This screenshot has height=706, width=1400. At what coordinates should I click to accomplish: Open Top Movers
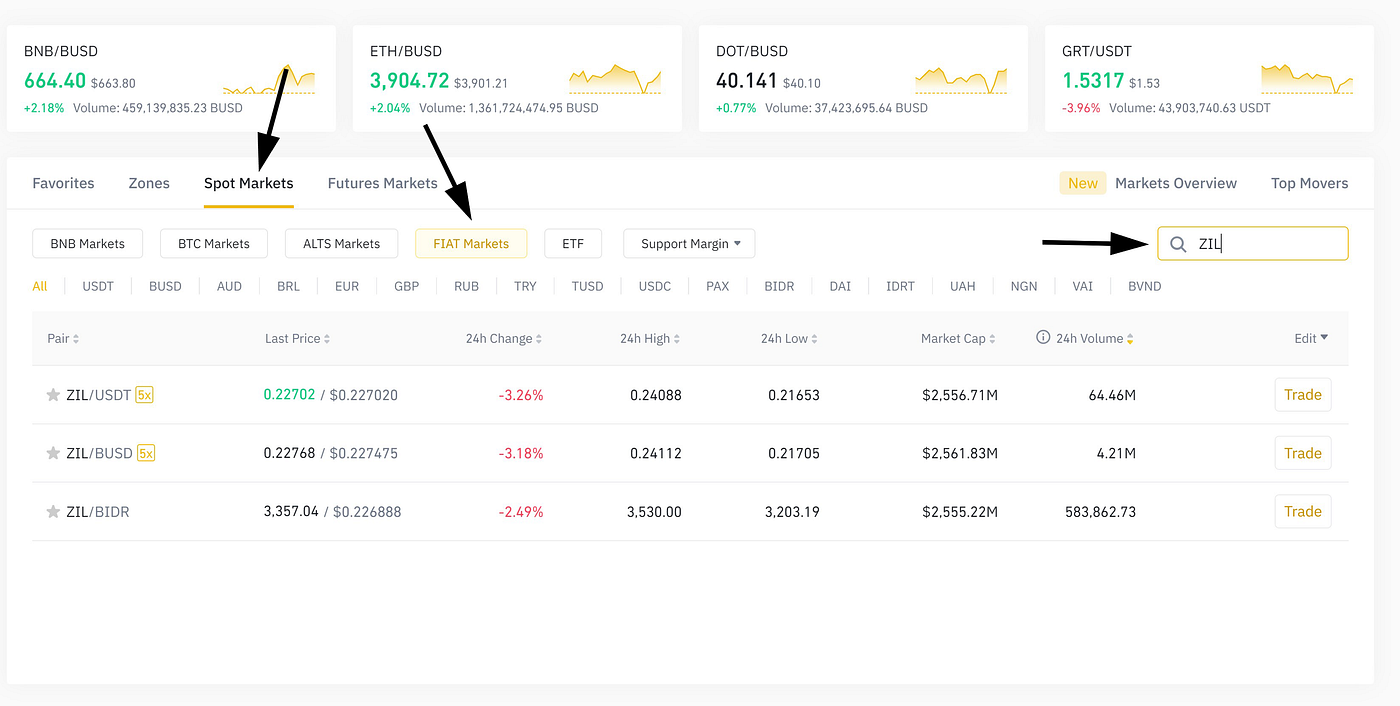(x=1309, y=183)
